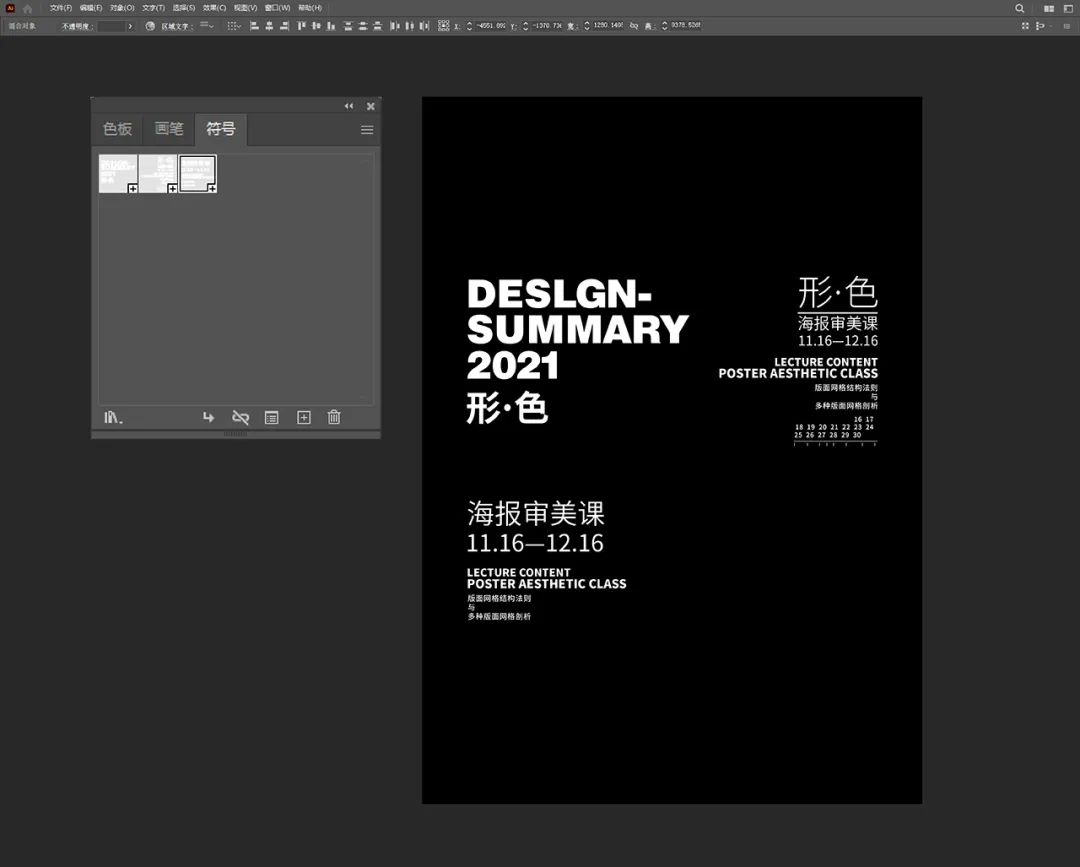
Task: Click the search magnifier icon
Action: pyautogui.click(x=1020, y=8)
